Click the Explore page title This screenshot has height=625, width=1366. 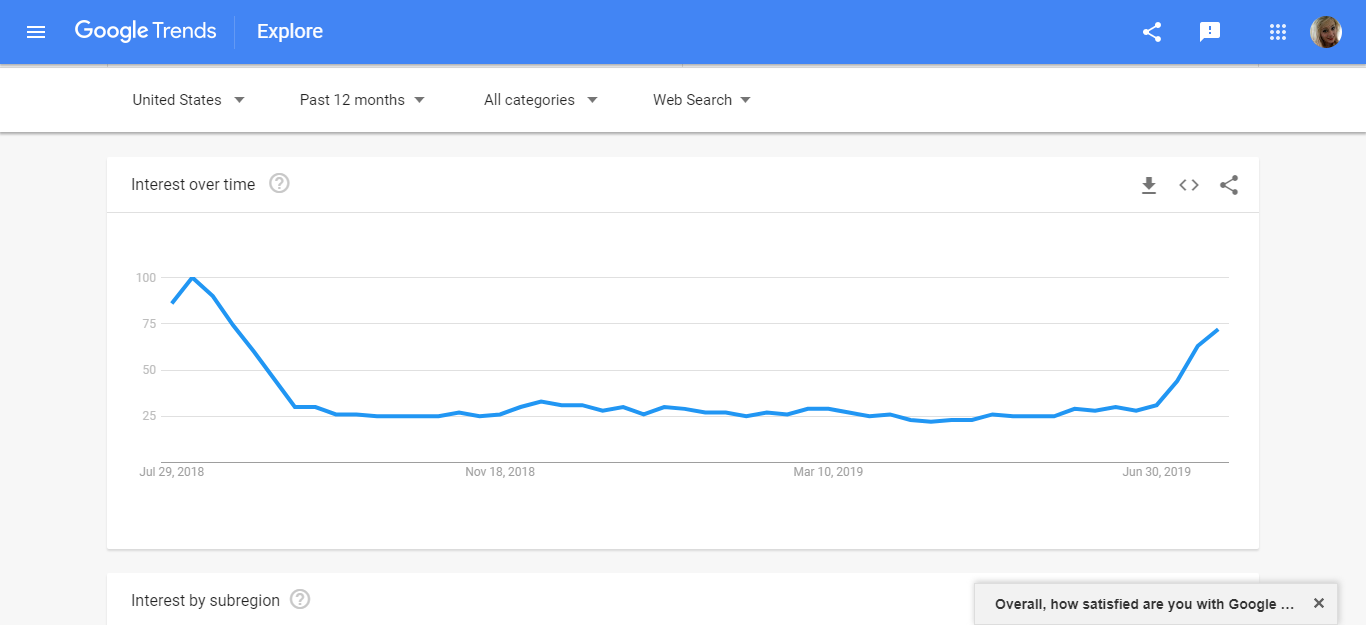click(290, 32)
